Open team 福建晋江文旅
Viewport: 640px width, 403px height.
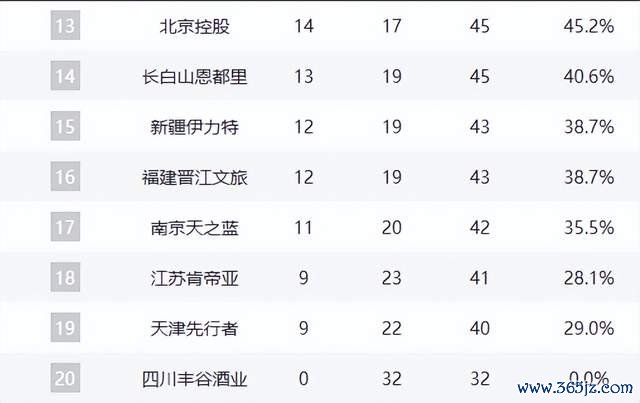[195, 178]
